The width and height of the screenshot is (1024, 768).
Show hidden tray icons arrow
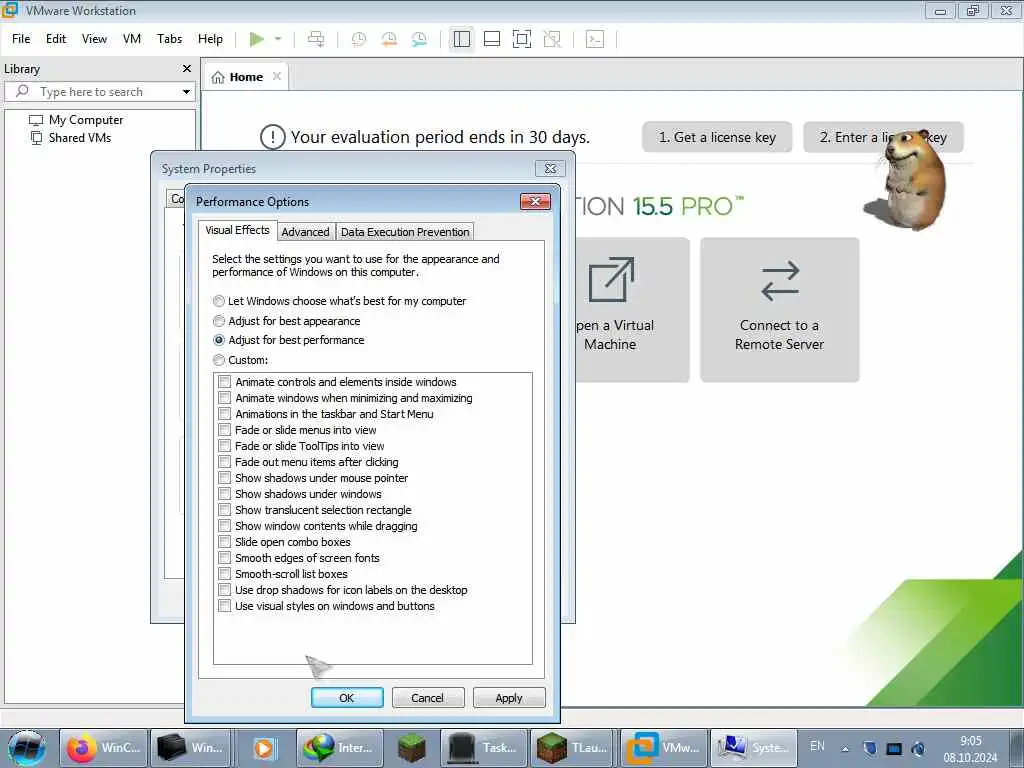tap(845, 749)
